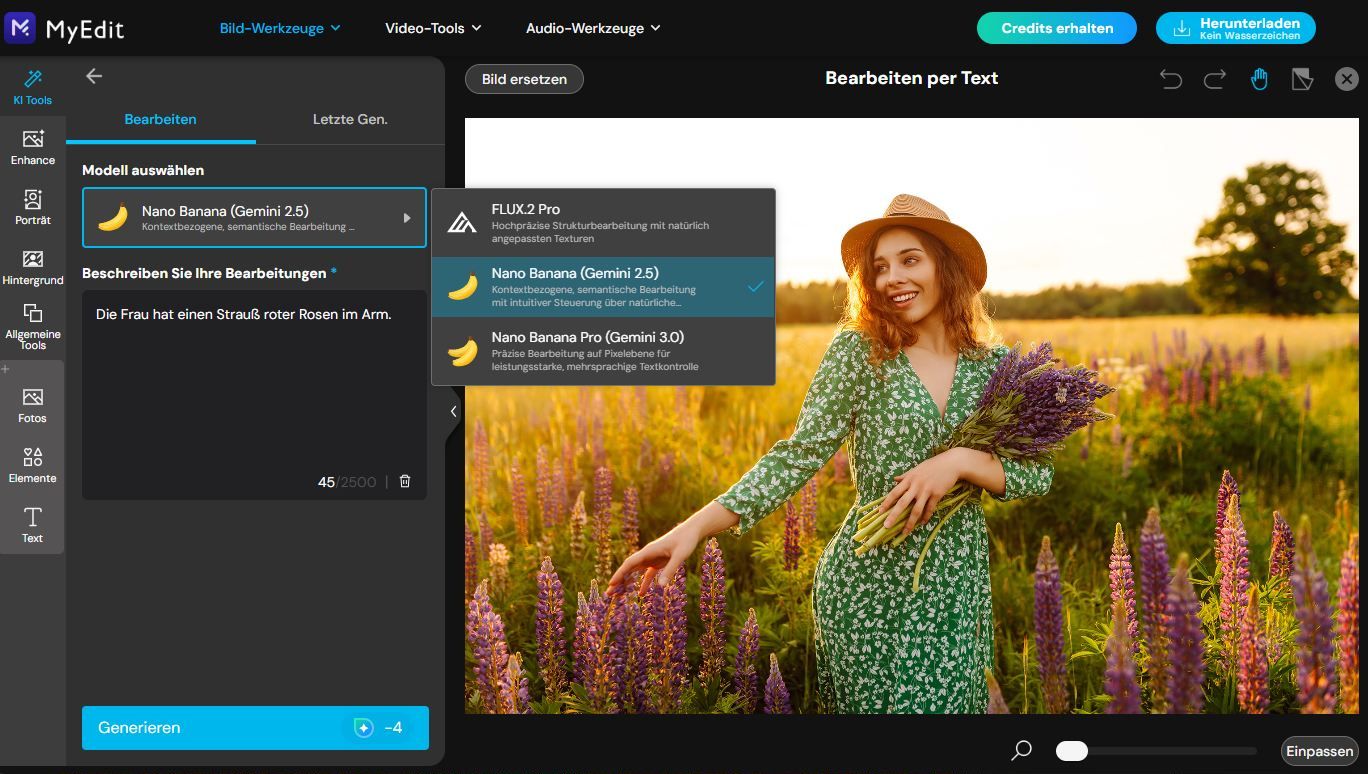This screenshot has width=1368, height=774.
Task: Switch to the Bearbeiten tab
Action: pos(160,119)
